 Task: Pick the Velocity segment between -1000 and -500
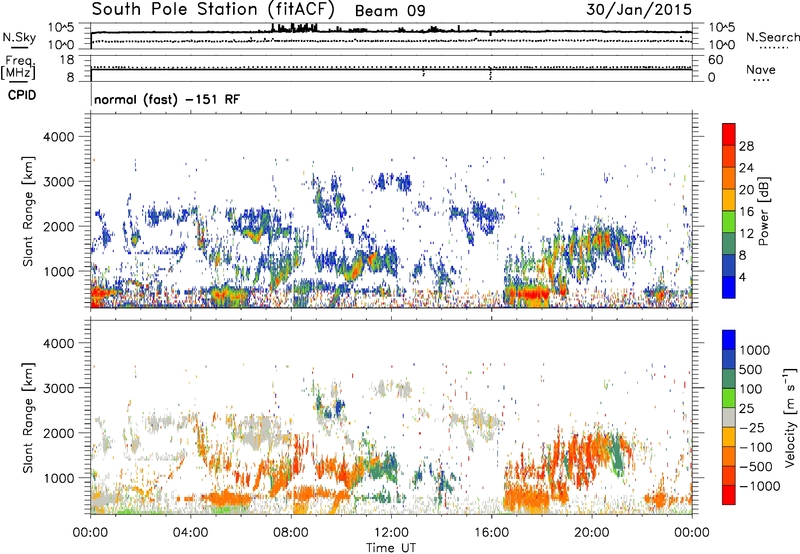coord(729,475)
